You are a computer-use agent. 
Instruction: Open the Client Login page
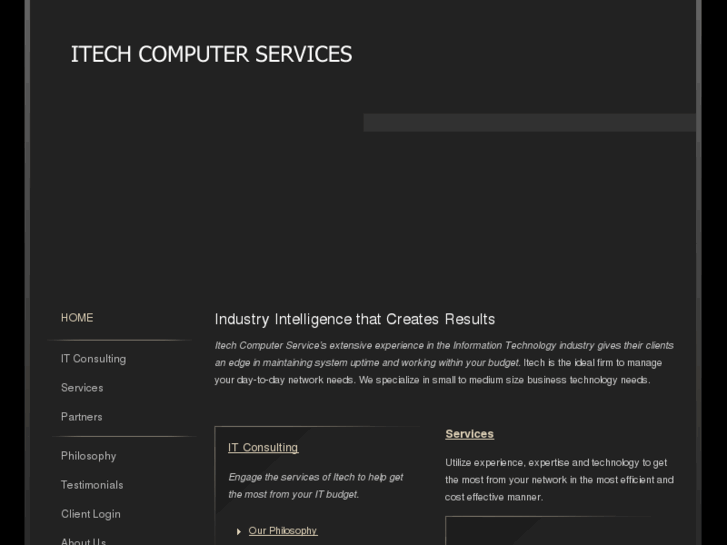click(90, 514)
